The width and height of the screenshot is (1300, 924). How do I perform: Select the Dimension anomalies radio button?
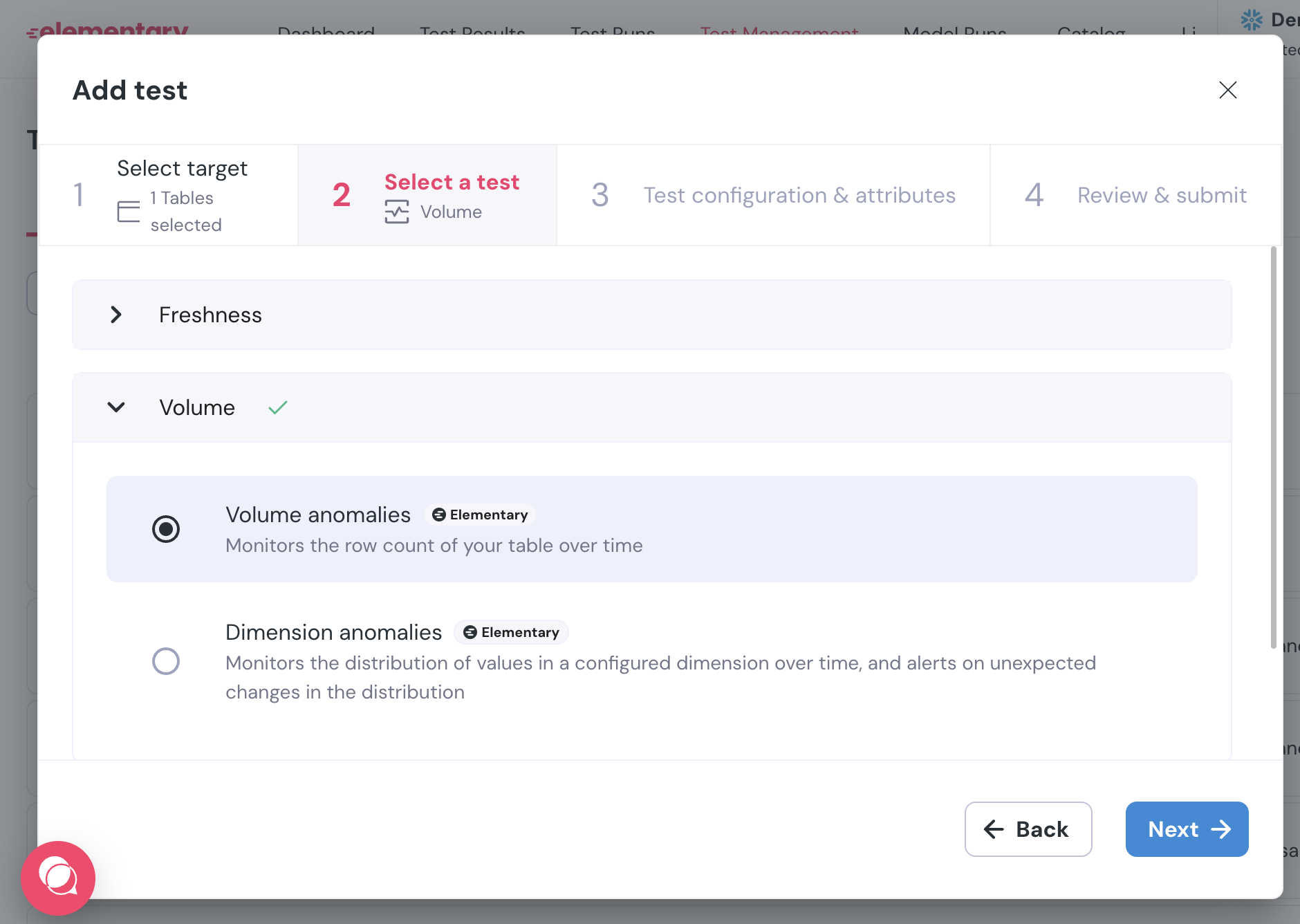[x=166, y=661]
